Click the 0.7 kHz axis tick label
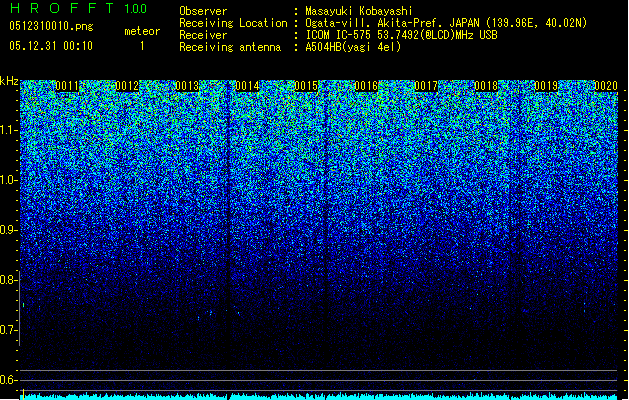The image size is (629, 400). tap(7, 330)
